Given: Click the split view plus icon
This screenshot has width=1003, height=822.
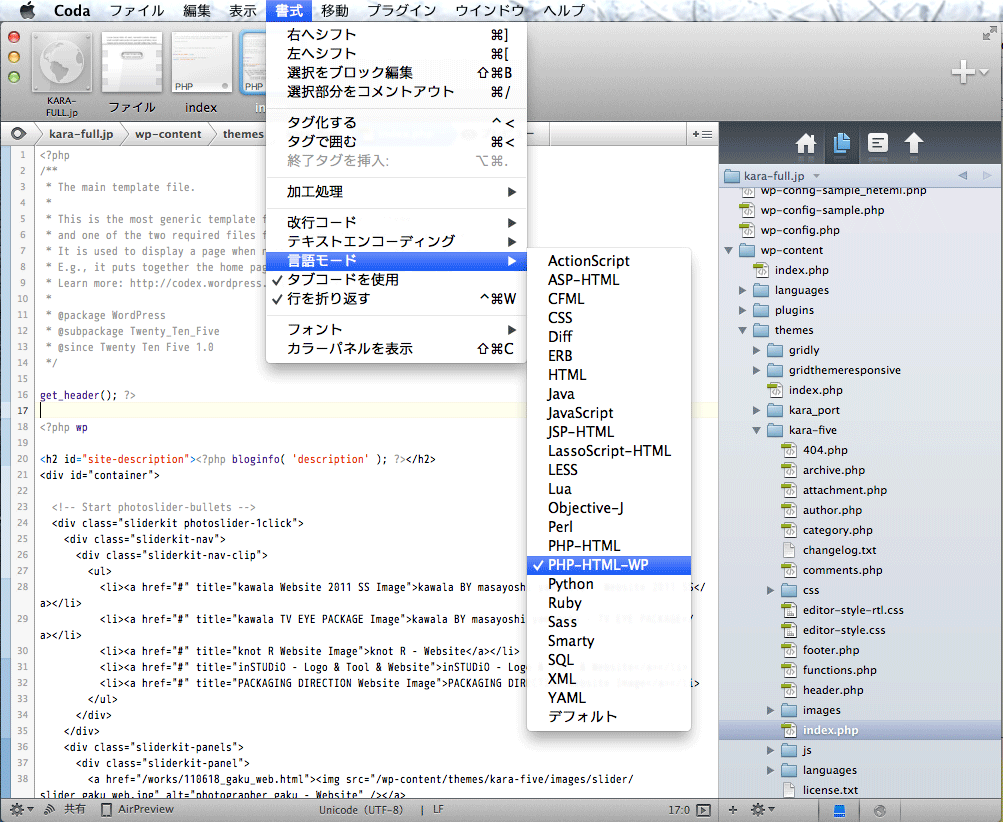Looking at the screenshot, I should (702, 134).
